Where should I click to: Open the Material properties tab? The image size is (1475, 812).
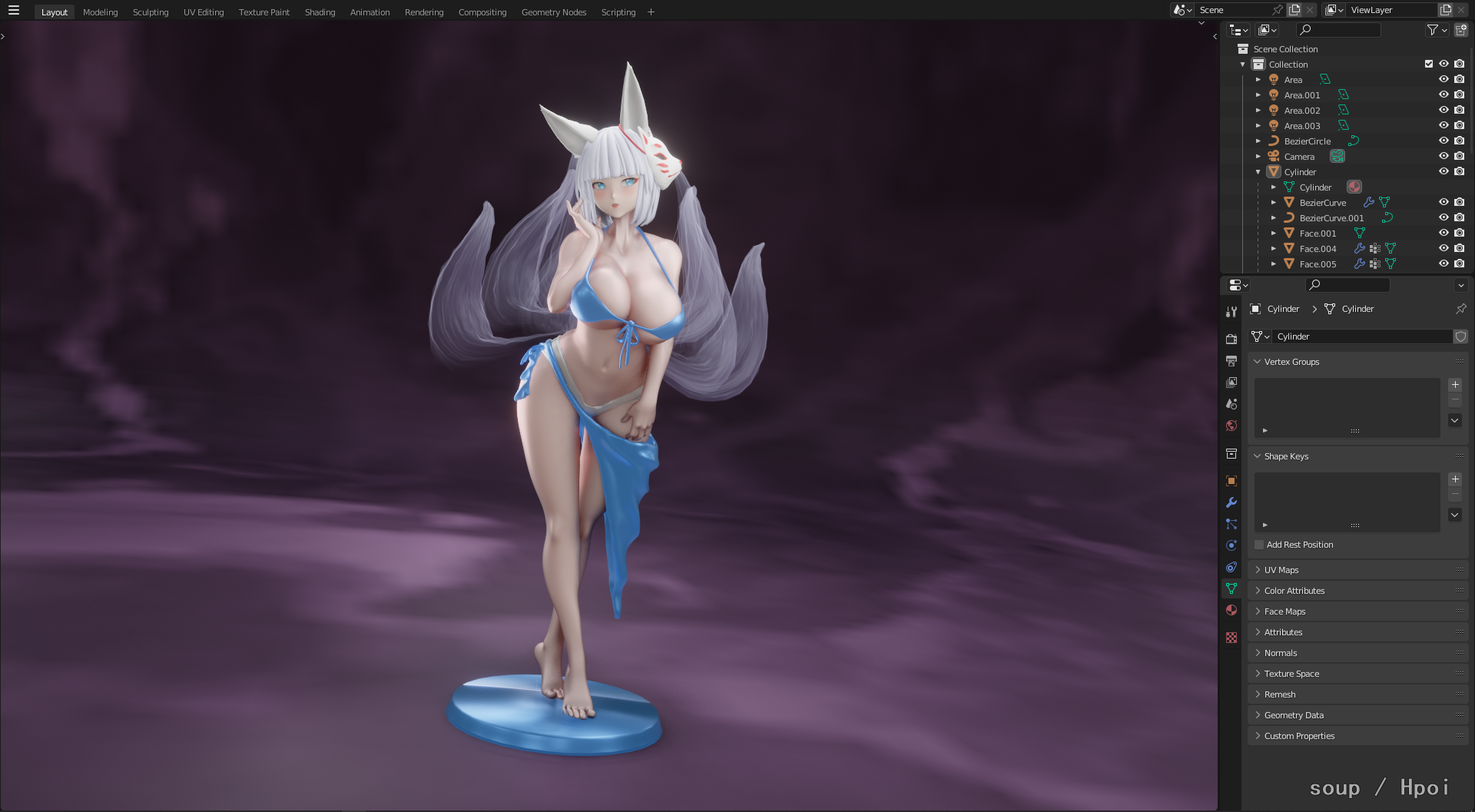tap(1231, 610)
